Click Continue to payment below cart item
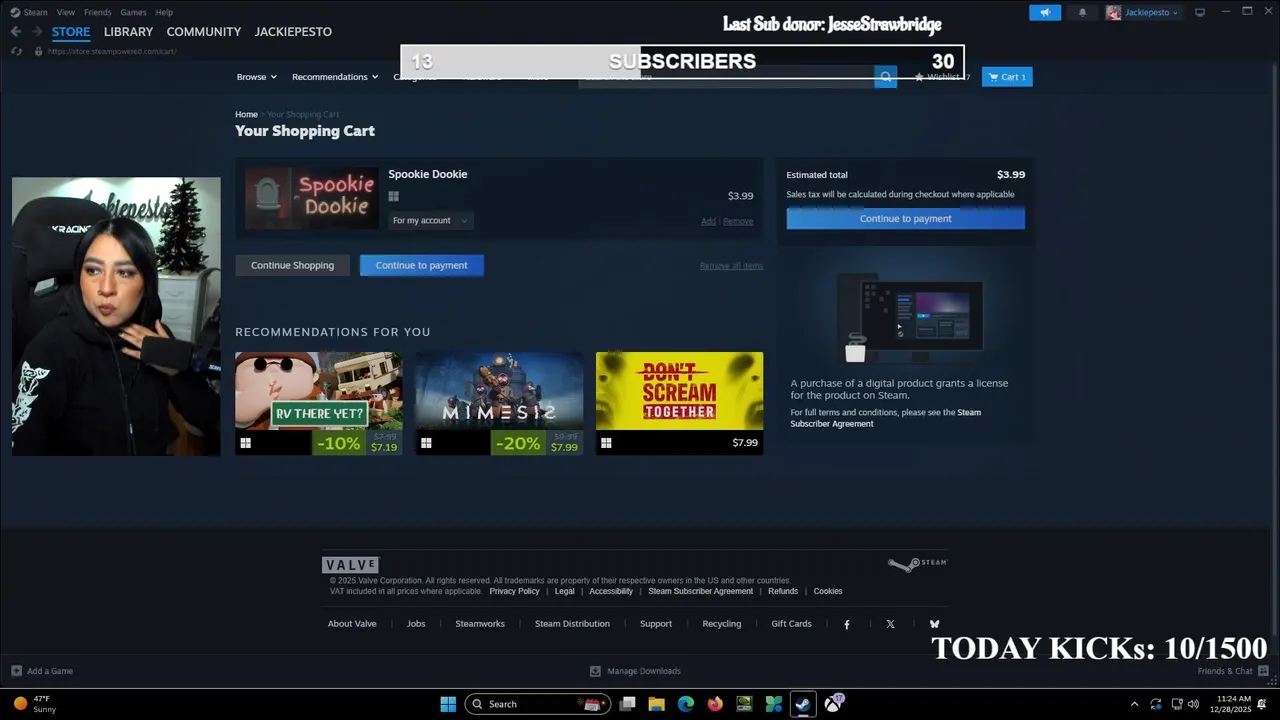 (x=421, y=265)
